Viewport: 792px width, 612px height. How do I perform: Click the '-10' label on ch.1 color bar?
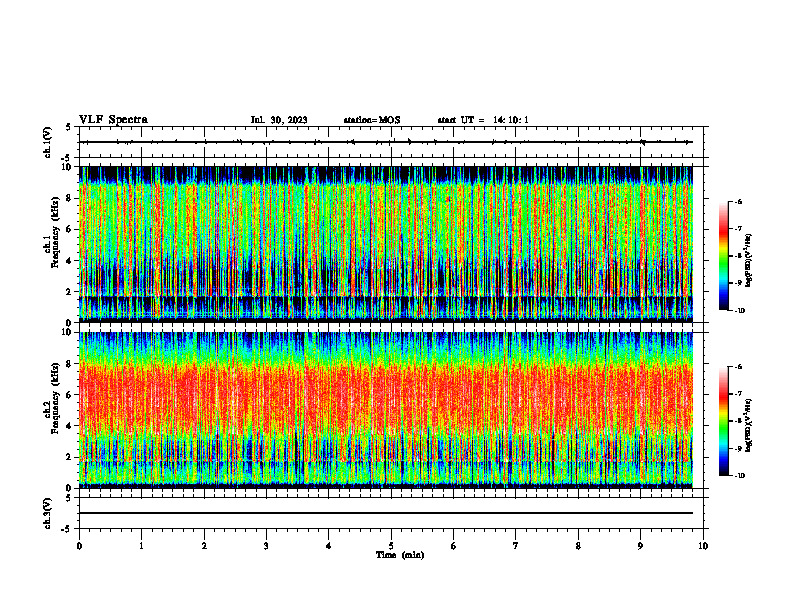(739, 311)
